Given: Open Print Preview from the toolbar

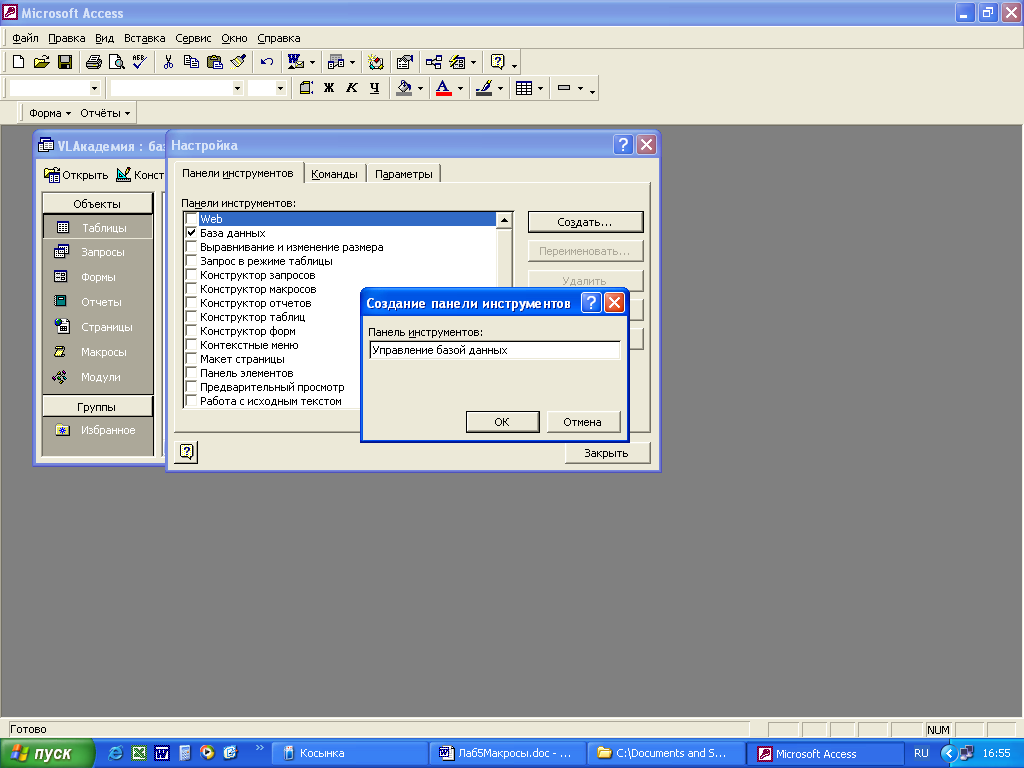Looking at the screenshot, I should (x=117, y=62).
